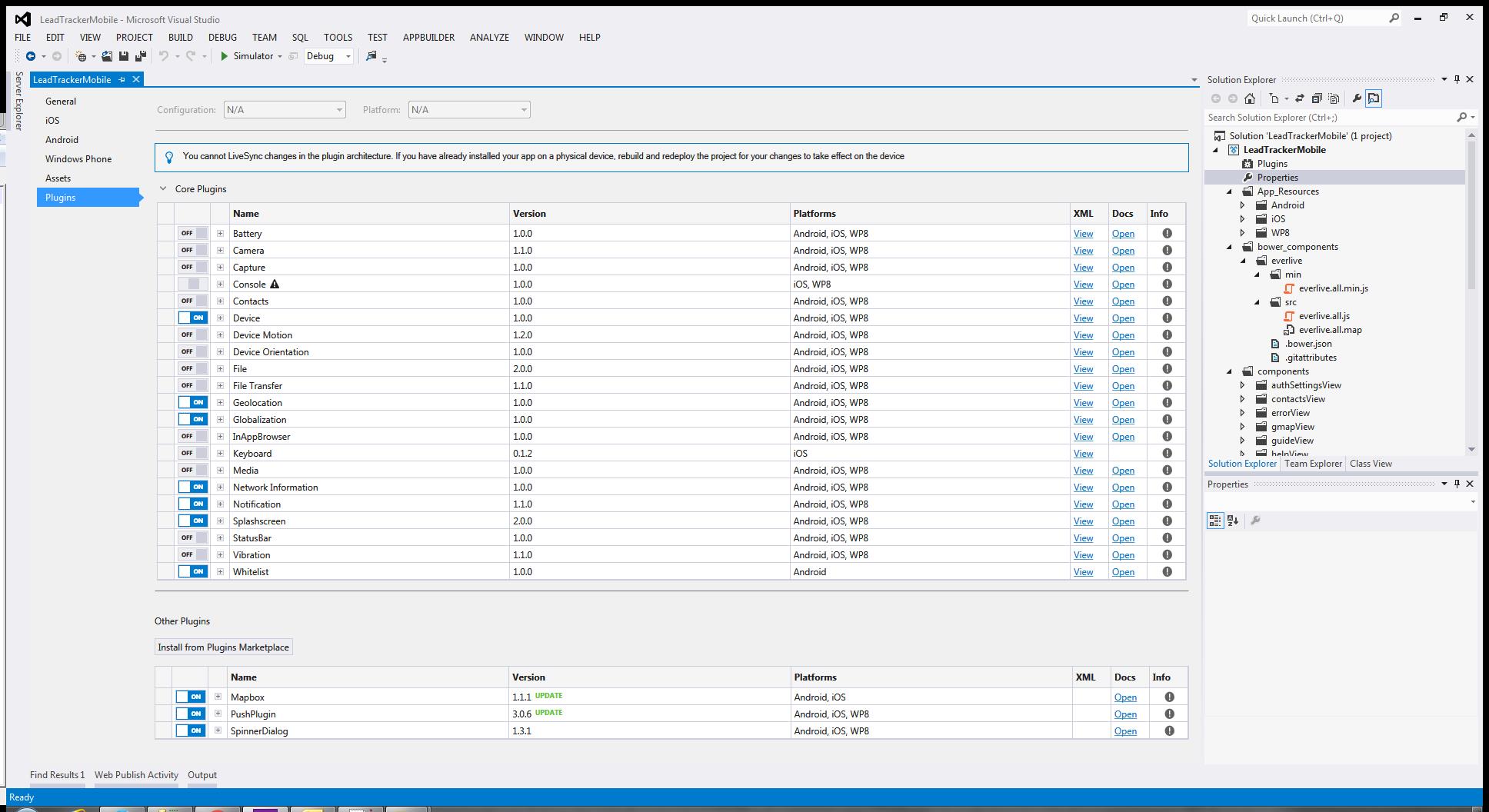This screenshot has width=1489, height=812.
Task: Click the info icon for the Mapbox plugin
Action: point(1169,697)
